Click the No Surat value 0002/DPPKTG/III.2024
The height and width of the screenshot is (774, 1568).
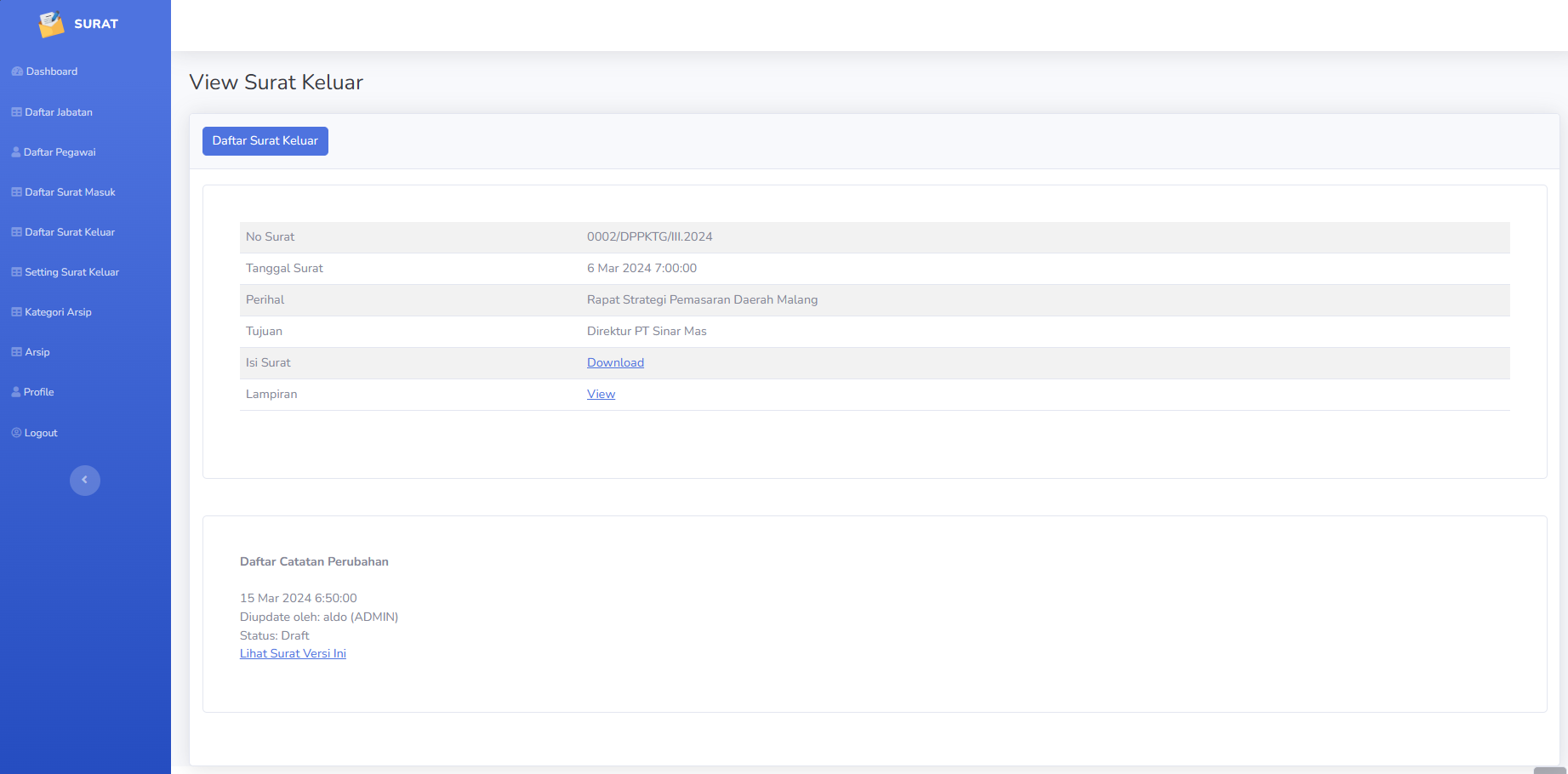coord(649,236)
